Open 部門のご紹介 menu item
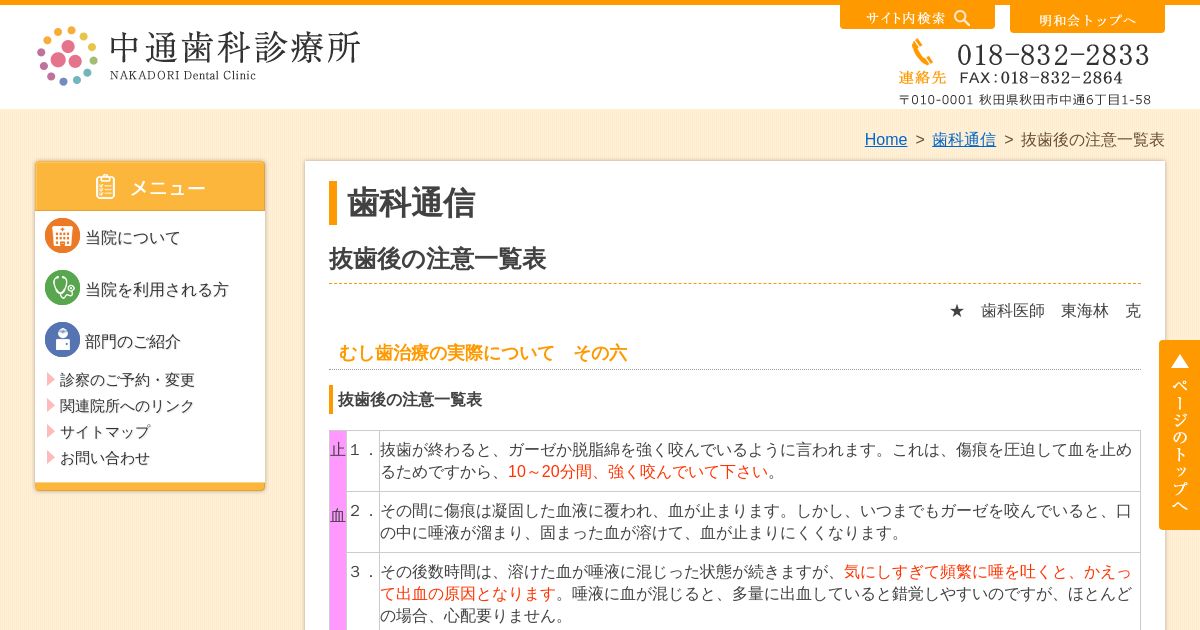 (x=133, y=342)
